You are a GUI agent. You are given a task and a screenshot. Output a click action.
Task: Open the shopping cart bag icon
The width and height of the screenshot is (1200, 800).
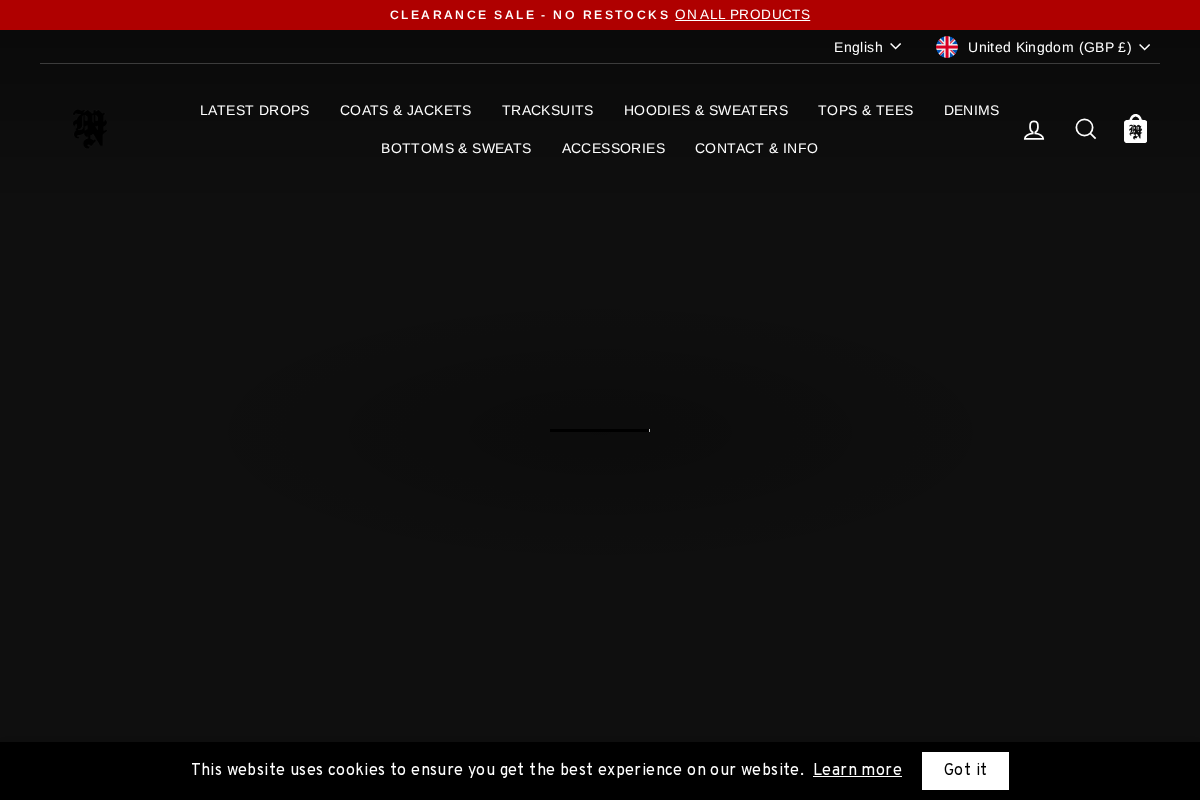coord(1135,128)
